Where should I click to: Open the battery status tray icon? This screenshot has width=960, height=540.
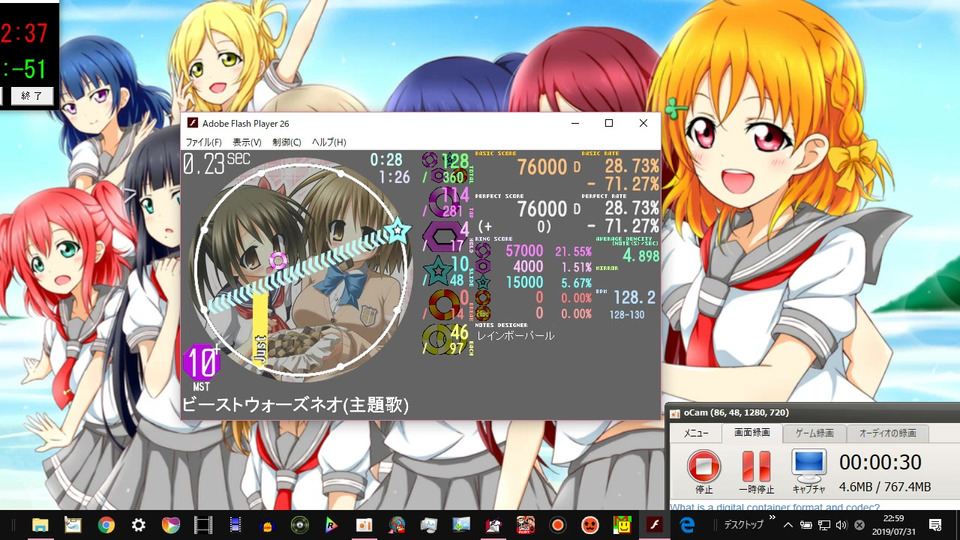coord(806,525)
